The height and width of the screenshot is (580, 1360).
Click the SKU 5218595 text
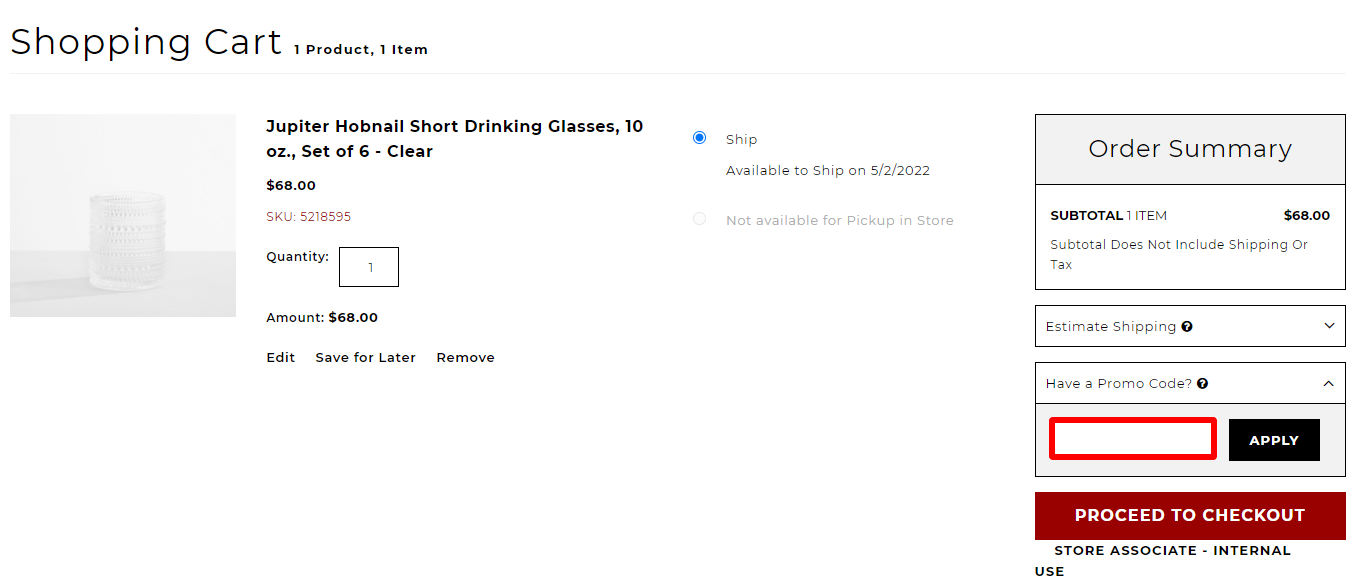[x=308, y=217]
